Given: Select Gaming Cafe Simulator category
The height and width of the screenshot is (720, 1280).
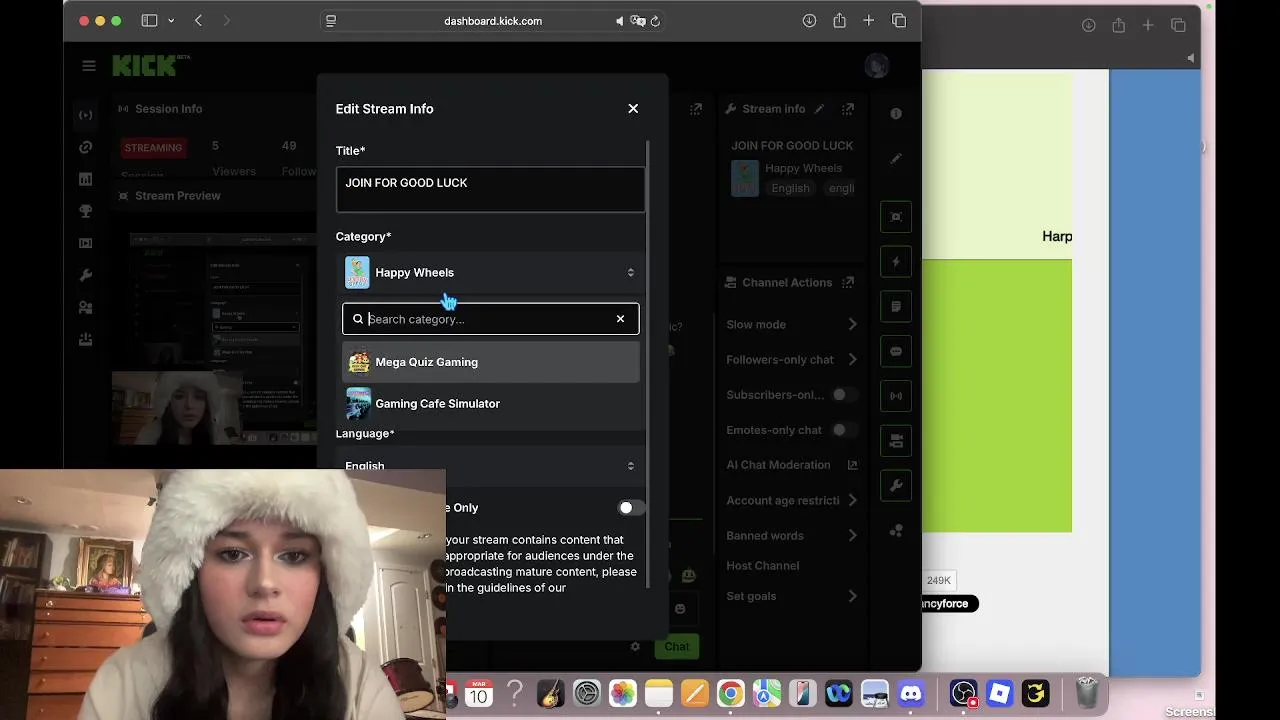Looking at the screenshot, I should tap(490, 404).
